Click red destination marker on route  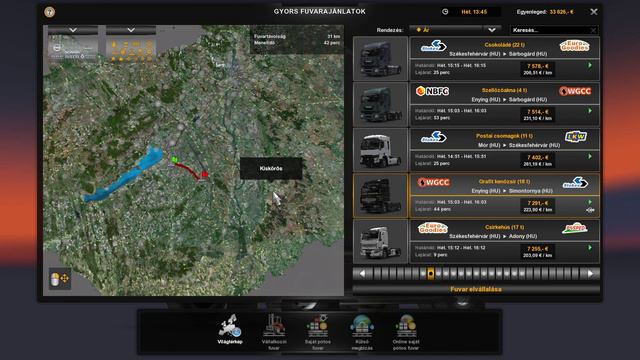(205, 175)
